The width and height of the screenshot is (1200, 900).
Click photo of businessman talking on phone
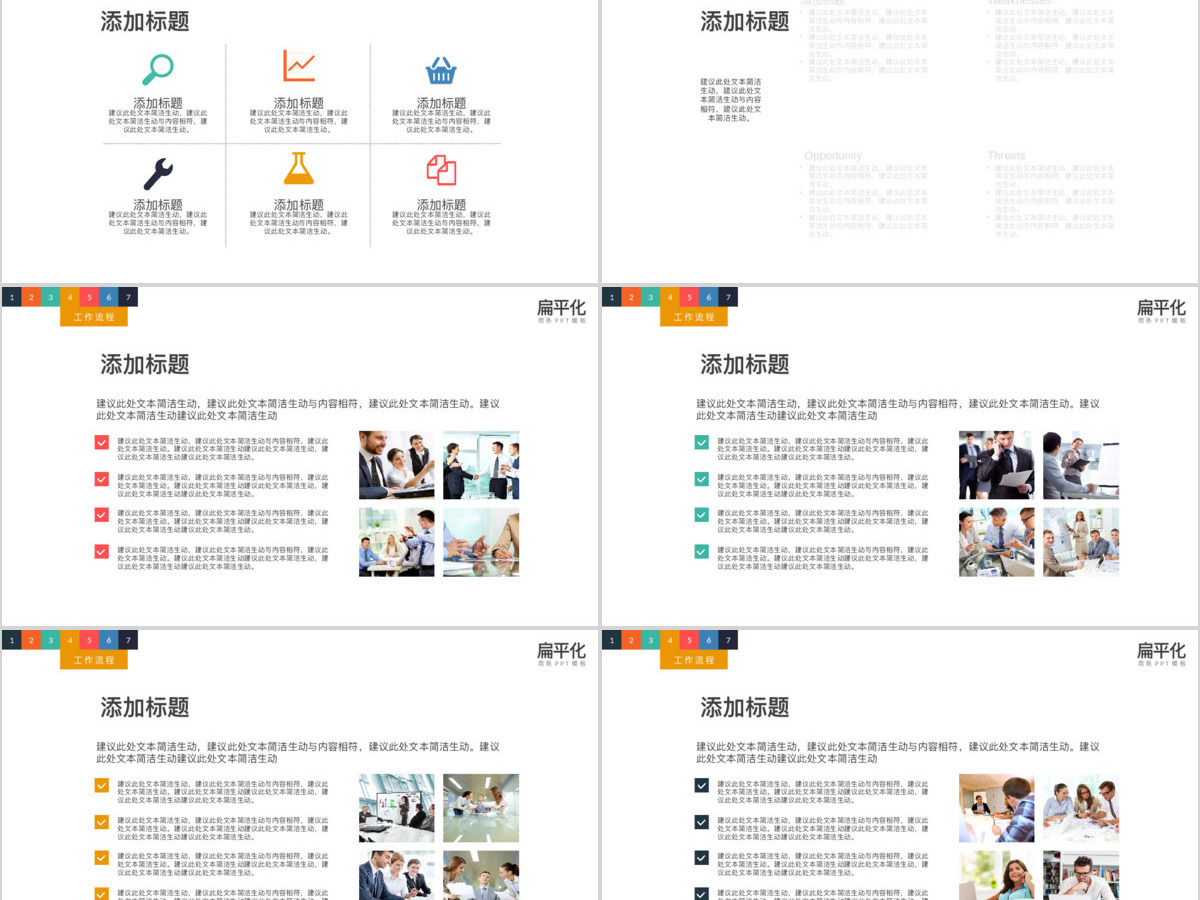(x=997, y=465)
